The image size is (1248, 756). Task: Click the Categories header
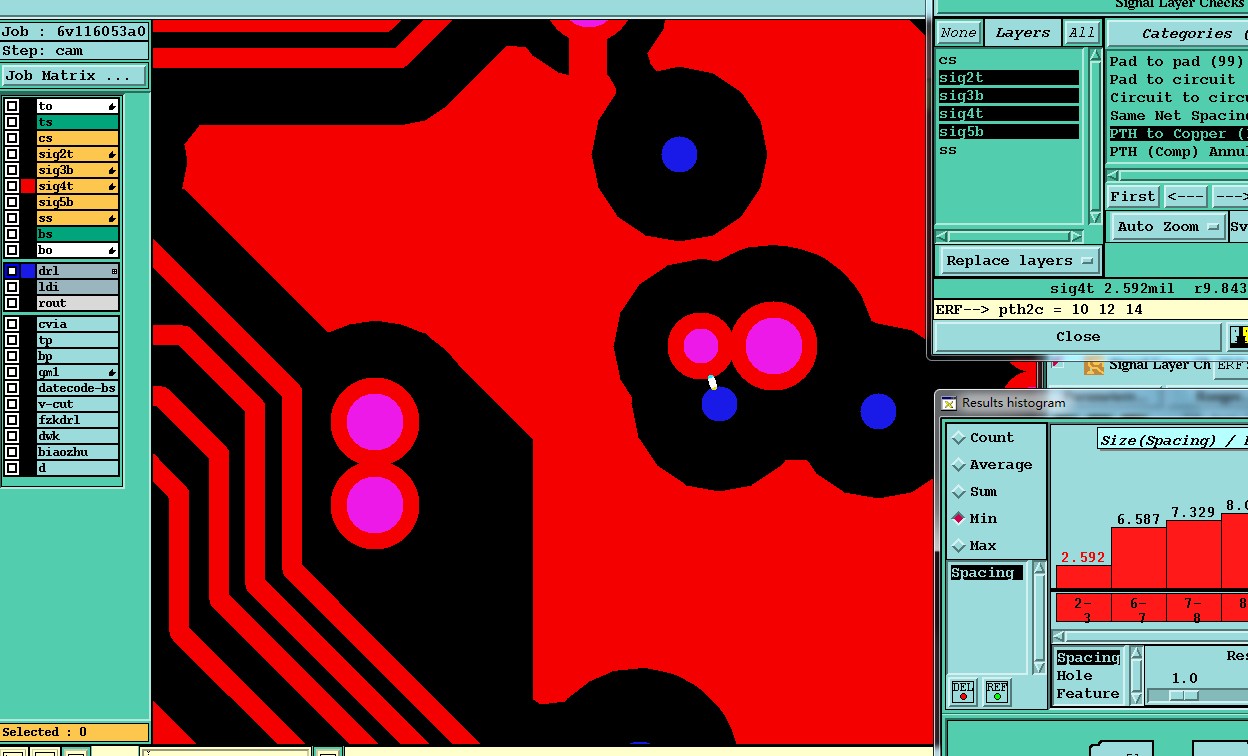click(x=1180, y=33)
